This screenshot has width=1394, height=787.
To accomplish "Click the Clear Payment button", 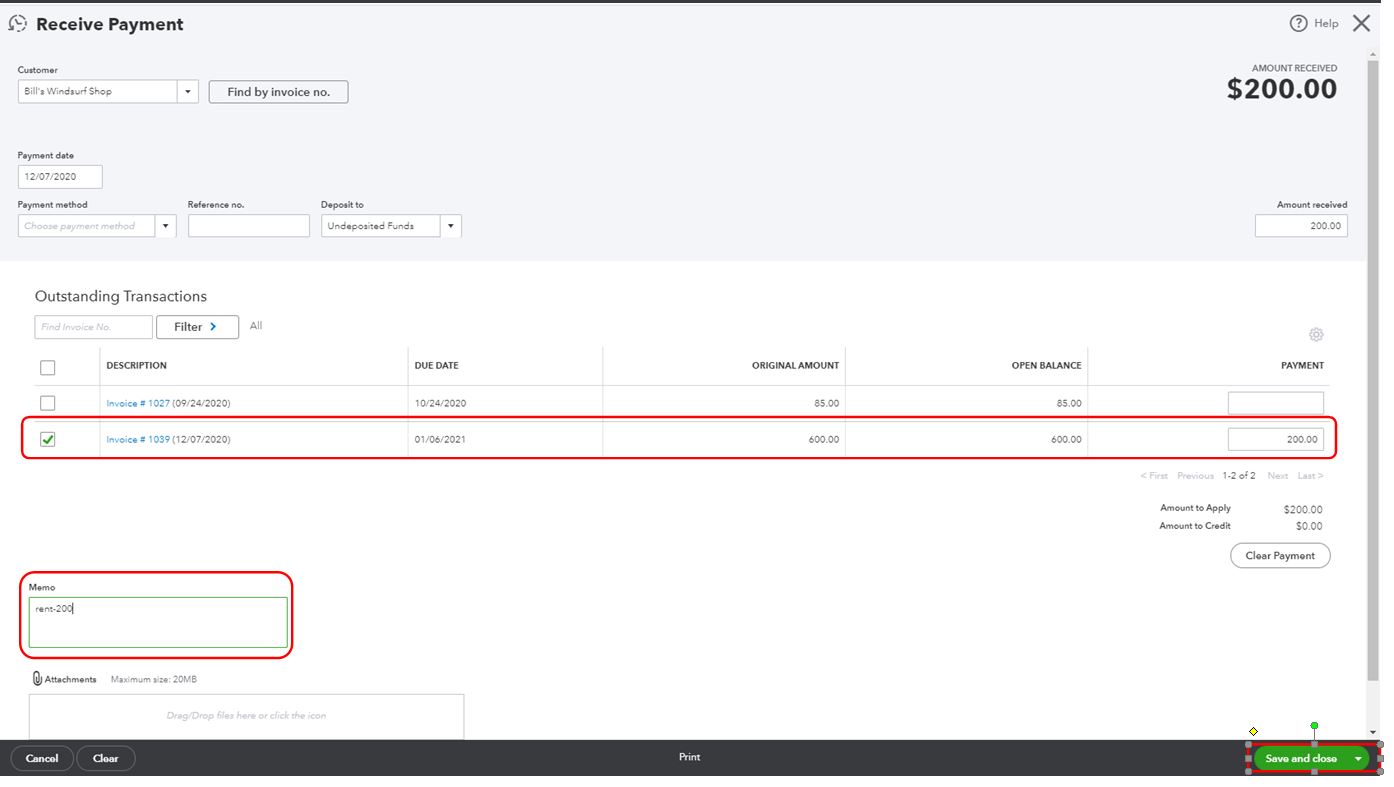I will coord(1280,555).
